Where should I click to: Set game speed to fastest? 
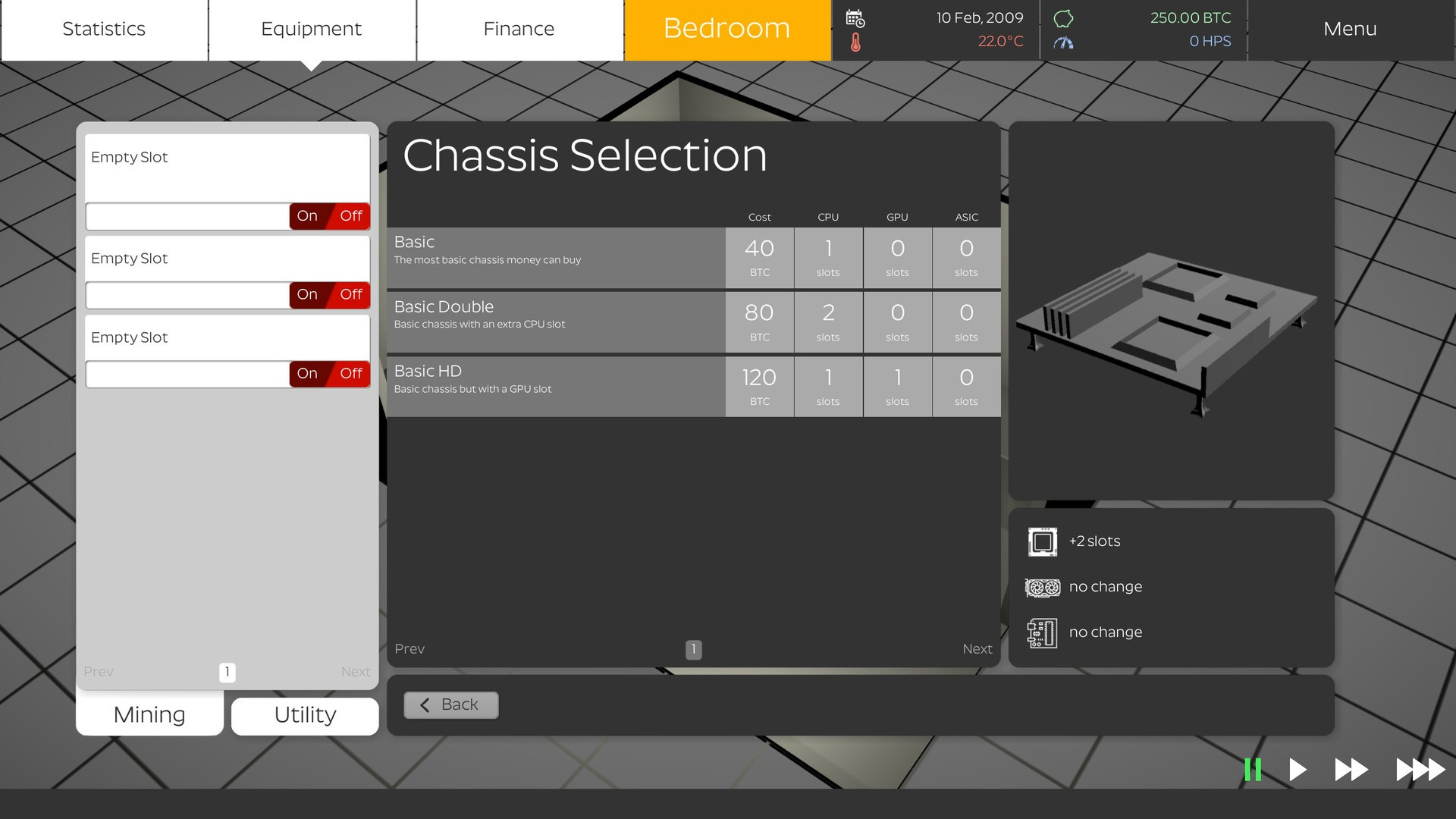point(1420,770)
